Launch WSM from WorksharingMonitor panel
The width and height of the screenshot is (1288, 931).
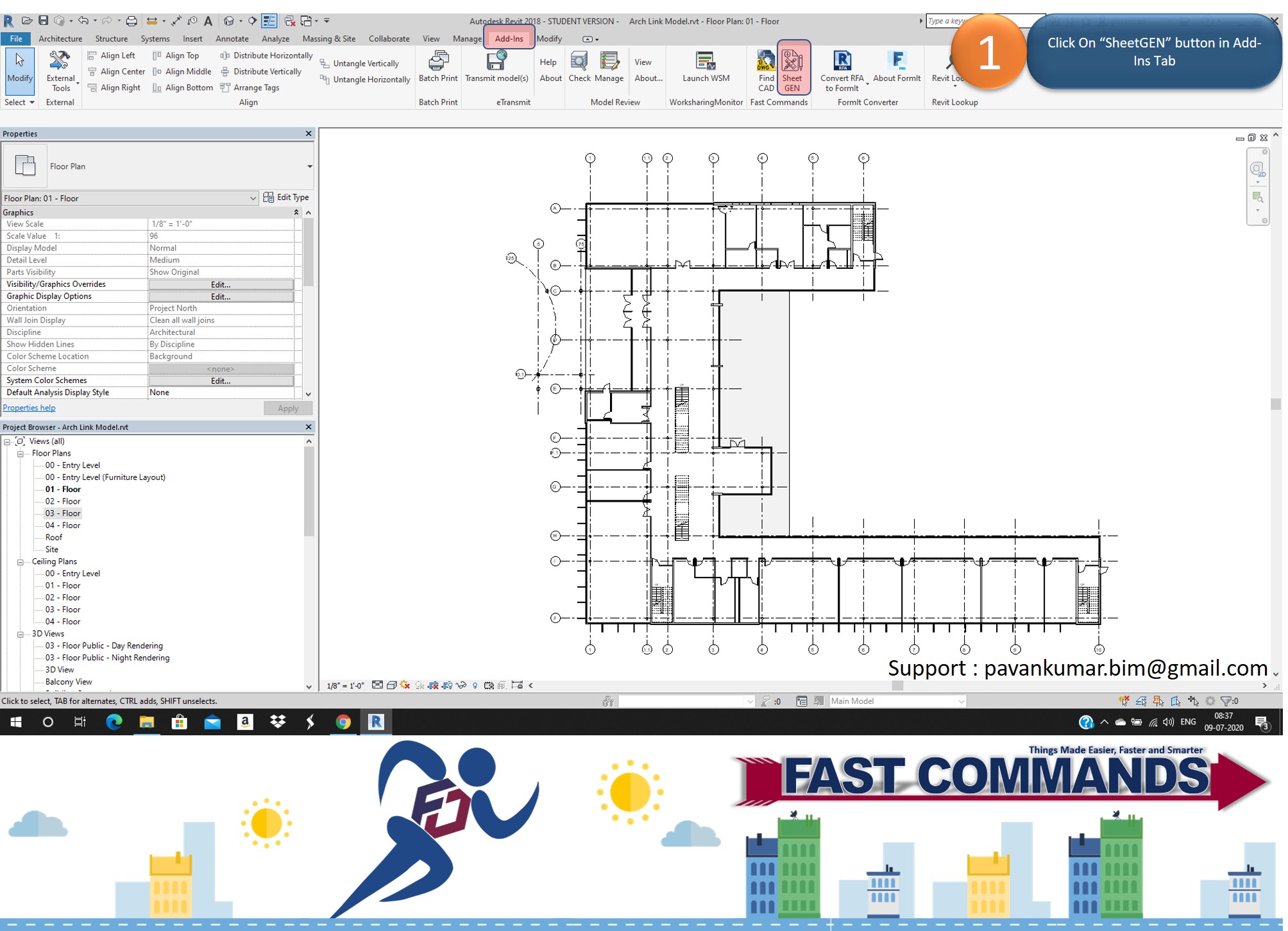click(706, 67)
